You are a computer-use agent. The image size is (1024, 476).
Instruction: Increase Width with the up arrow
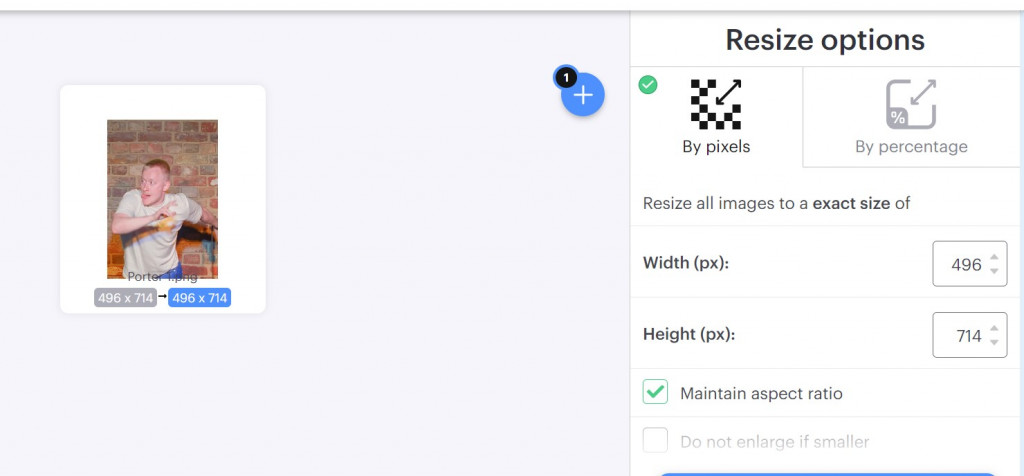[x=994, y=257]
